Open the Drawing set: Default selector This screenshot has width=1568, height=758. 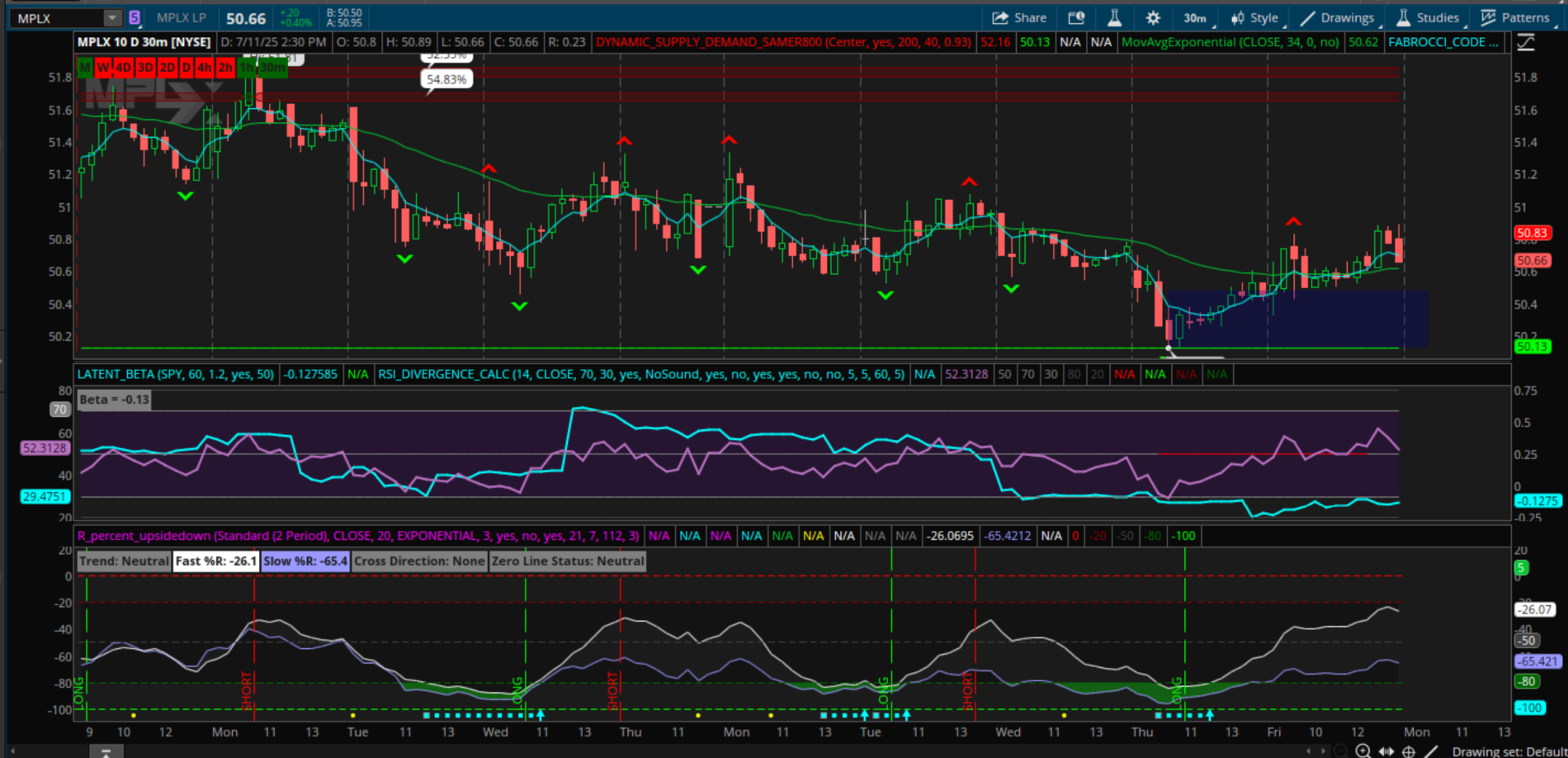coord(1509,751)
